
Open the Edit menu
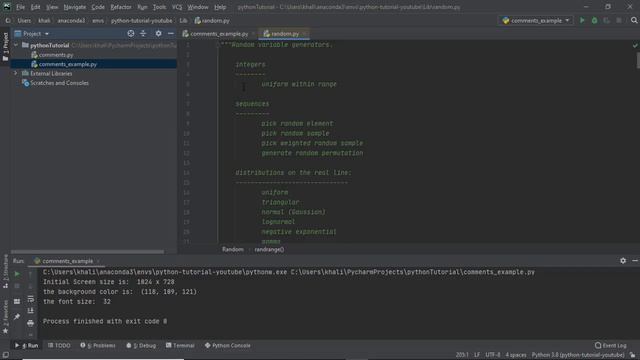[x=36, y=7]
